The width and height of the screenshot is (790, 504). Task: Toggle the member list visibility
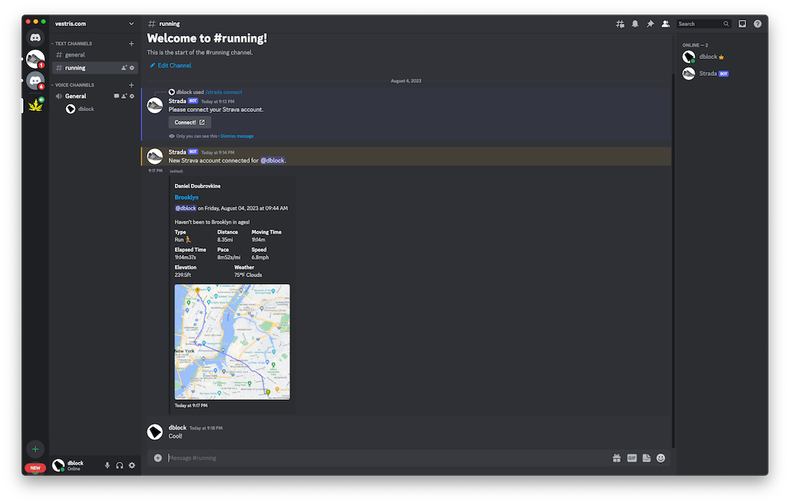[665, 23]
